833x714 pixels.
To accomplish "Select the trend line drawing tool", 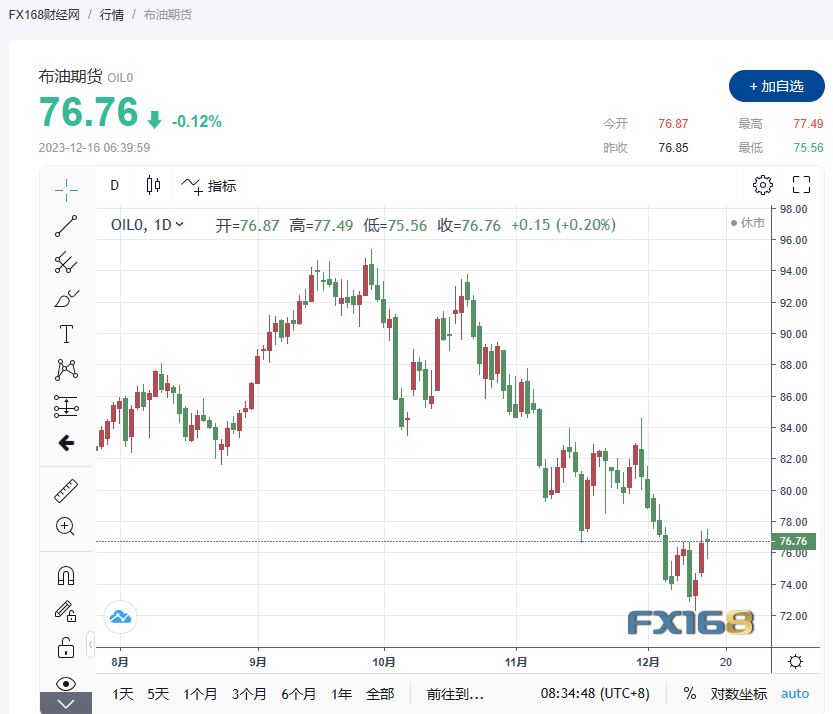I will [66, 226].
